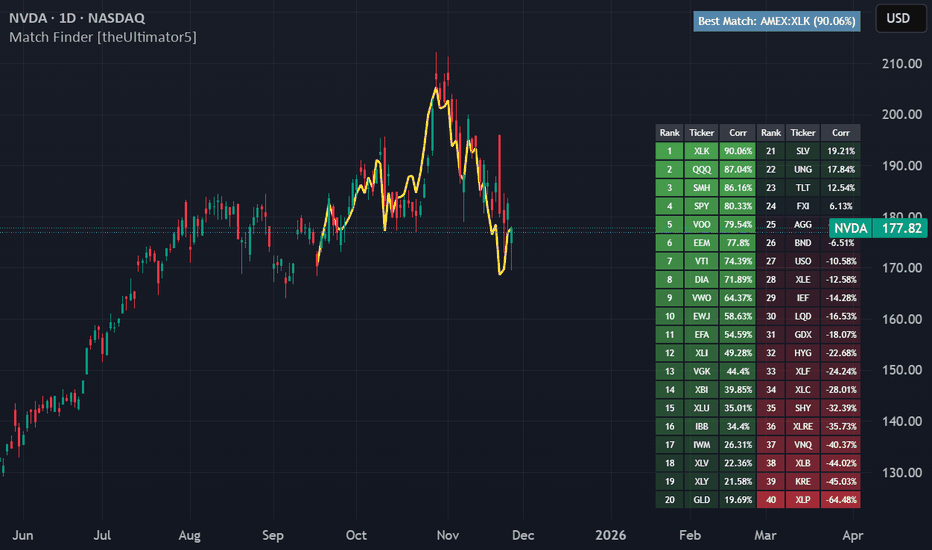932x550 pixels.
Task: Click the first Rank column header
Action: coord(669,133)
